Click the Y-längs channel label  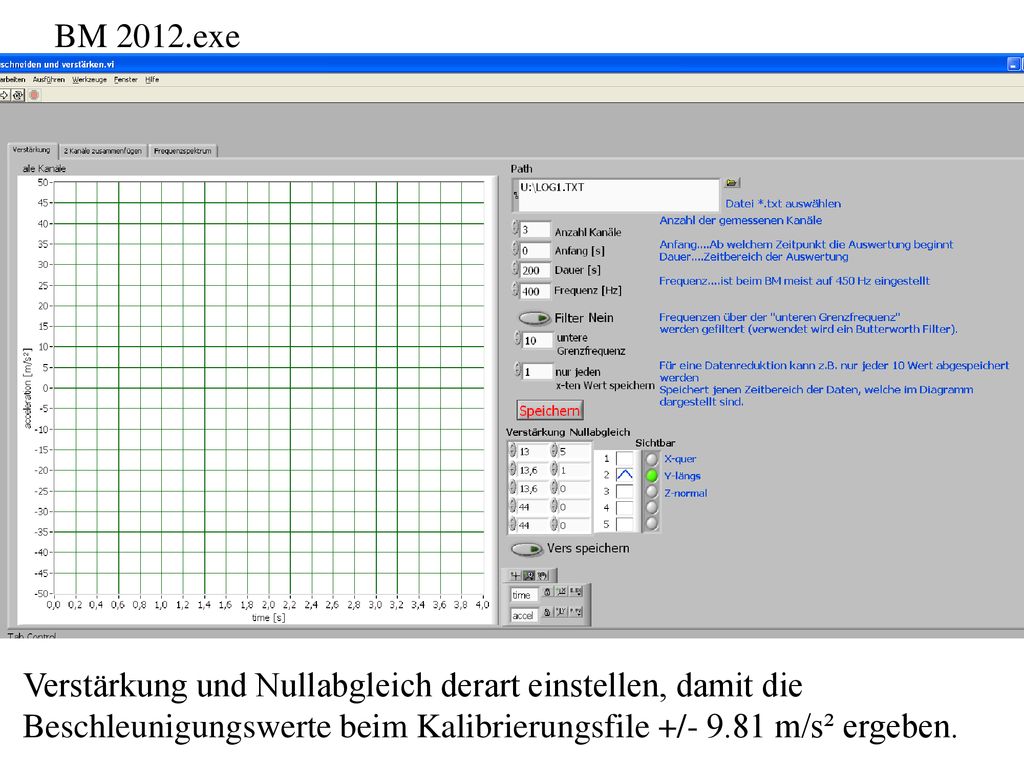coord(682,476)
